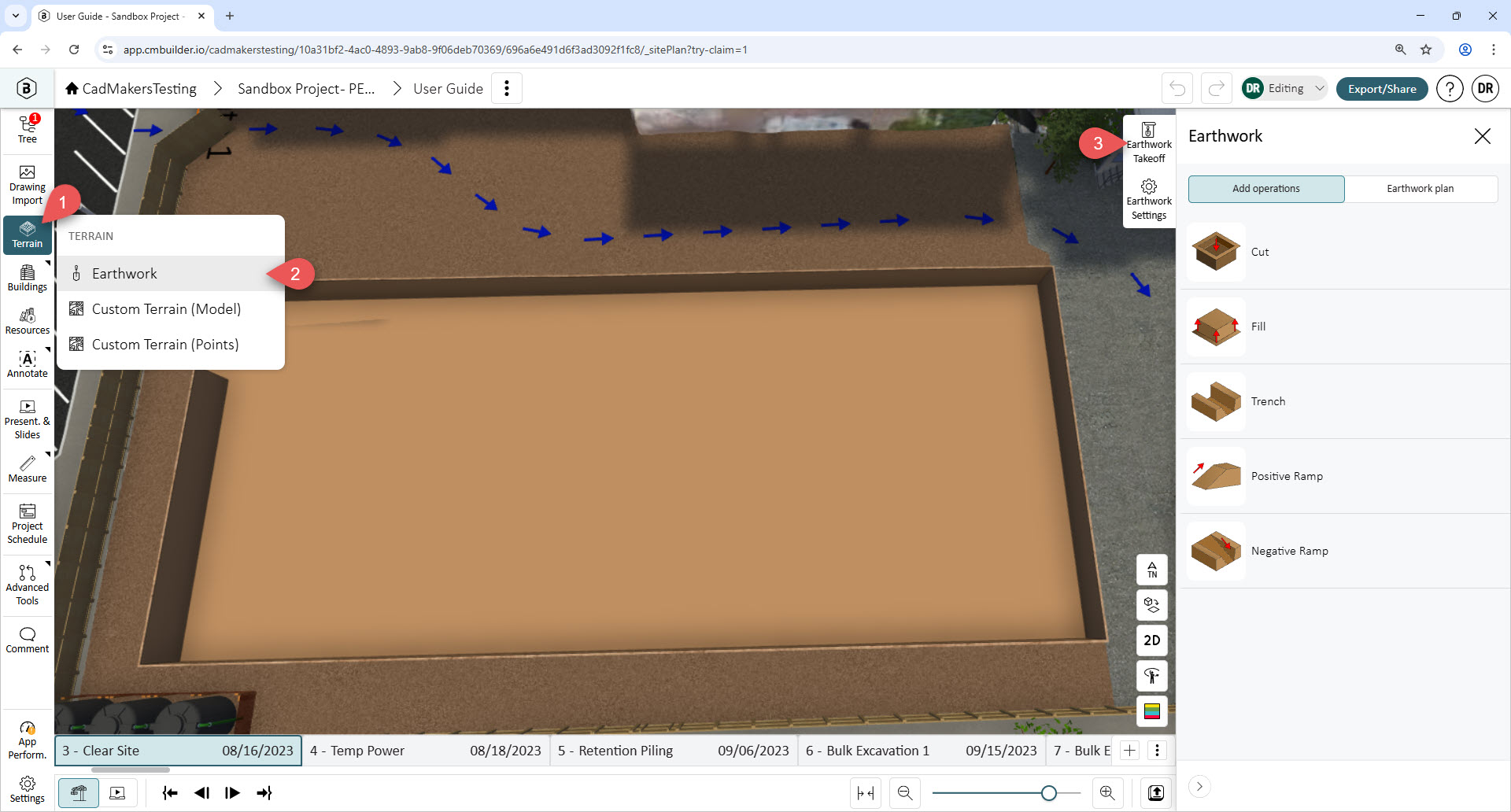The image size is (1511, 812).
Task: Select Custom Terrain (Model)
Action: point(171,309)
